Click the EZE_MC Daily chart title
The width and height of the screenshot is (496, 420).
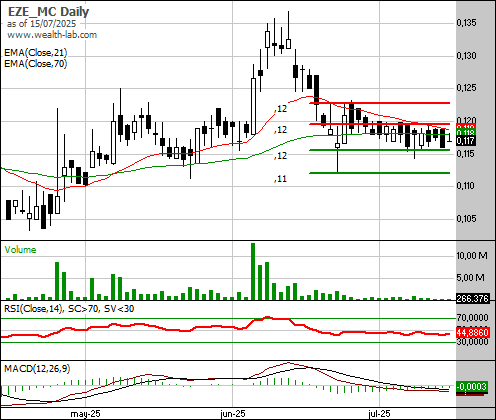coord(48,12)
